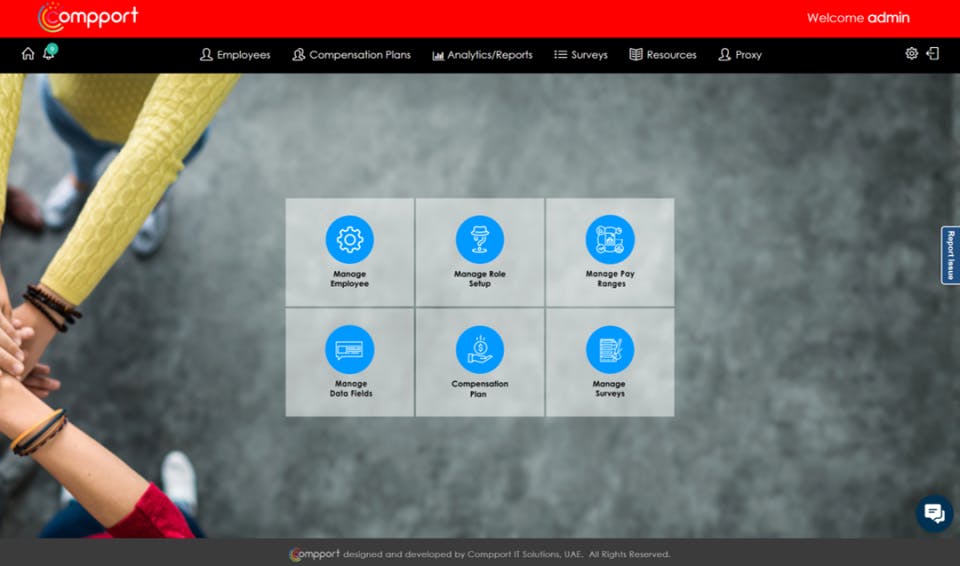
Task: Open the Compensation Plan money-hand icon
Action: click(x=479, y=349)
